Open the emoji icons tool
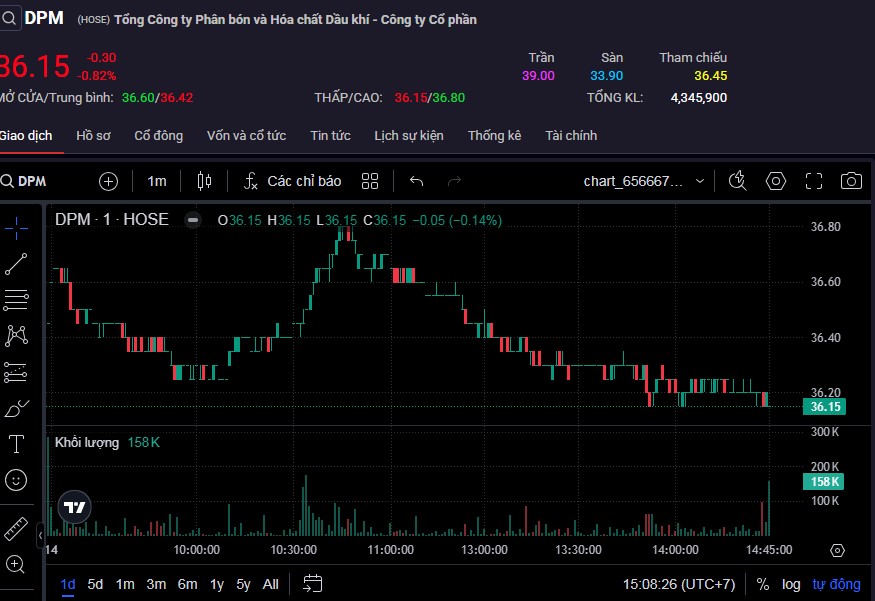 pos(16,480)
